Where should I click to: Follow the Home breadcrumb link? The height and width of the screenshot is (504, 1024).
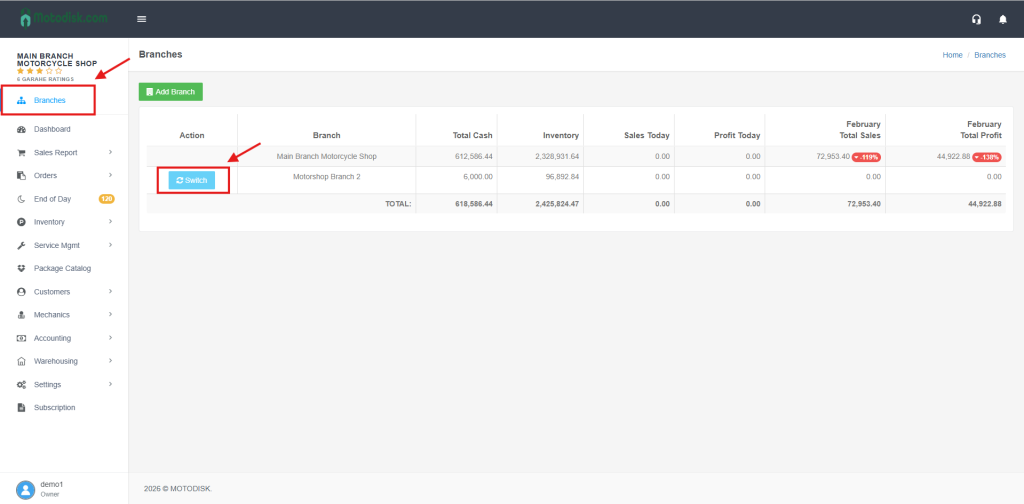pyautogui.click(x=952, y=55)
